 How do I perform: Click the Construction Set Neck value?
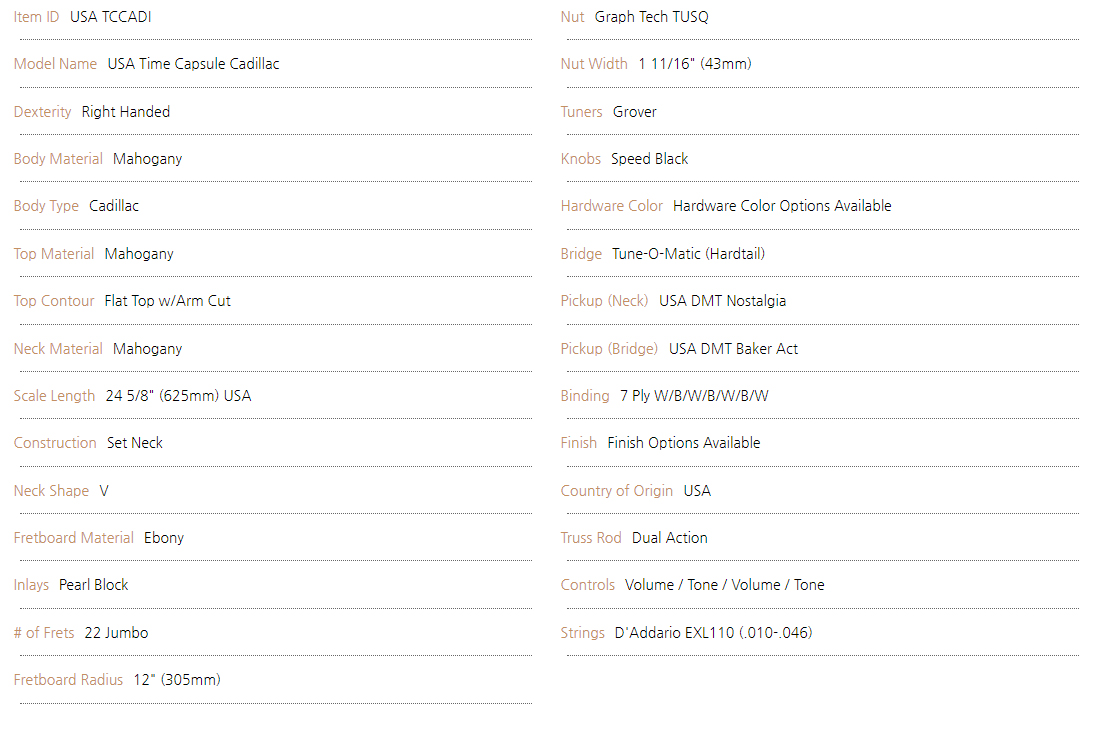coord(135,443)
